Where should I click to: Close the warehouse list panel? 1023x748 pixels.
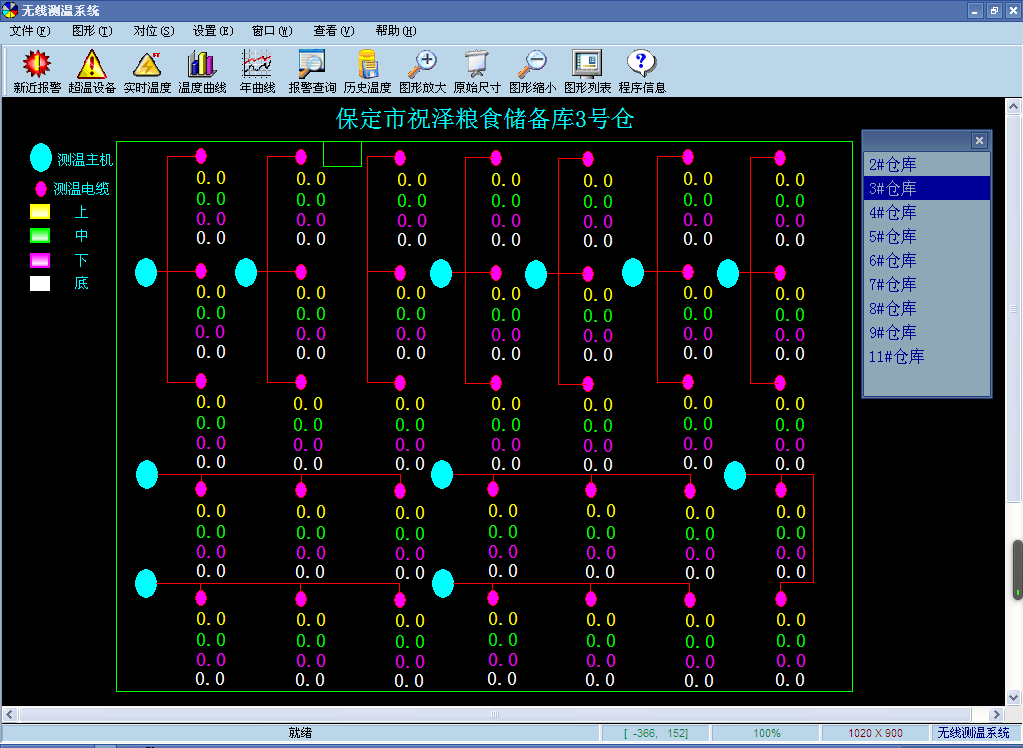coord(979,141)
